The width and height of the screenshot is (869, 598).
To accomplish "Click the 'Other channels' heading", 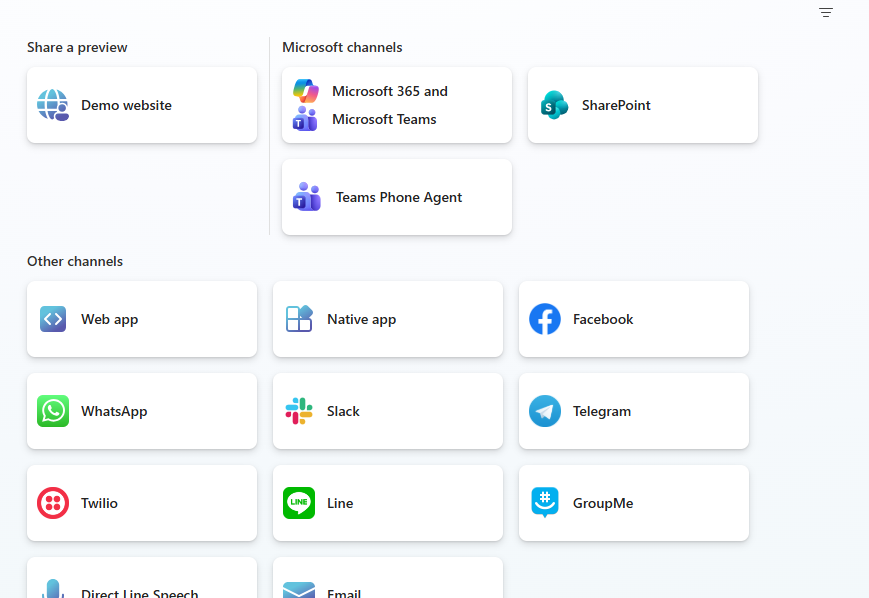I will 75,261.
